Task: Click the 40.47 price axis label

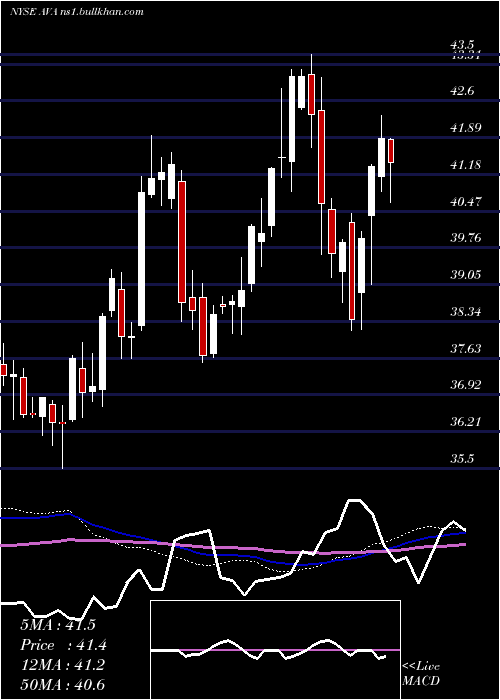Action: 466,202
